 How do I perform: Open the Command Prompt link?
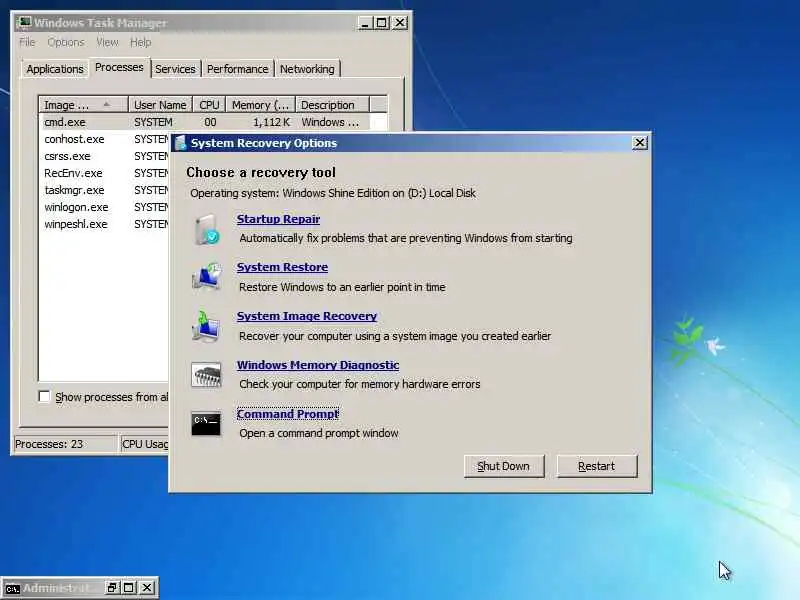(x=288, y=414)
